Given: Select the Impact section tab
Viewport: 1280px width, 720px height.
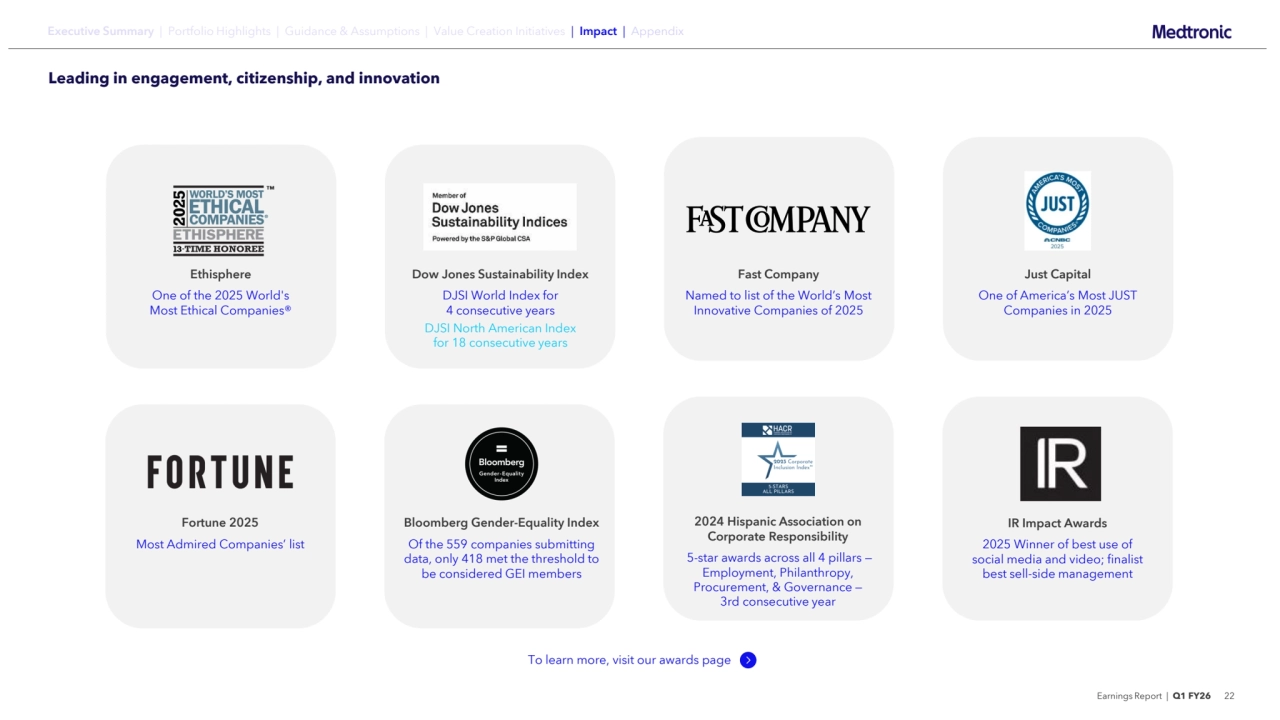Looking at the screenshot, I should [x=598, y=31].
